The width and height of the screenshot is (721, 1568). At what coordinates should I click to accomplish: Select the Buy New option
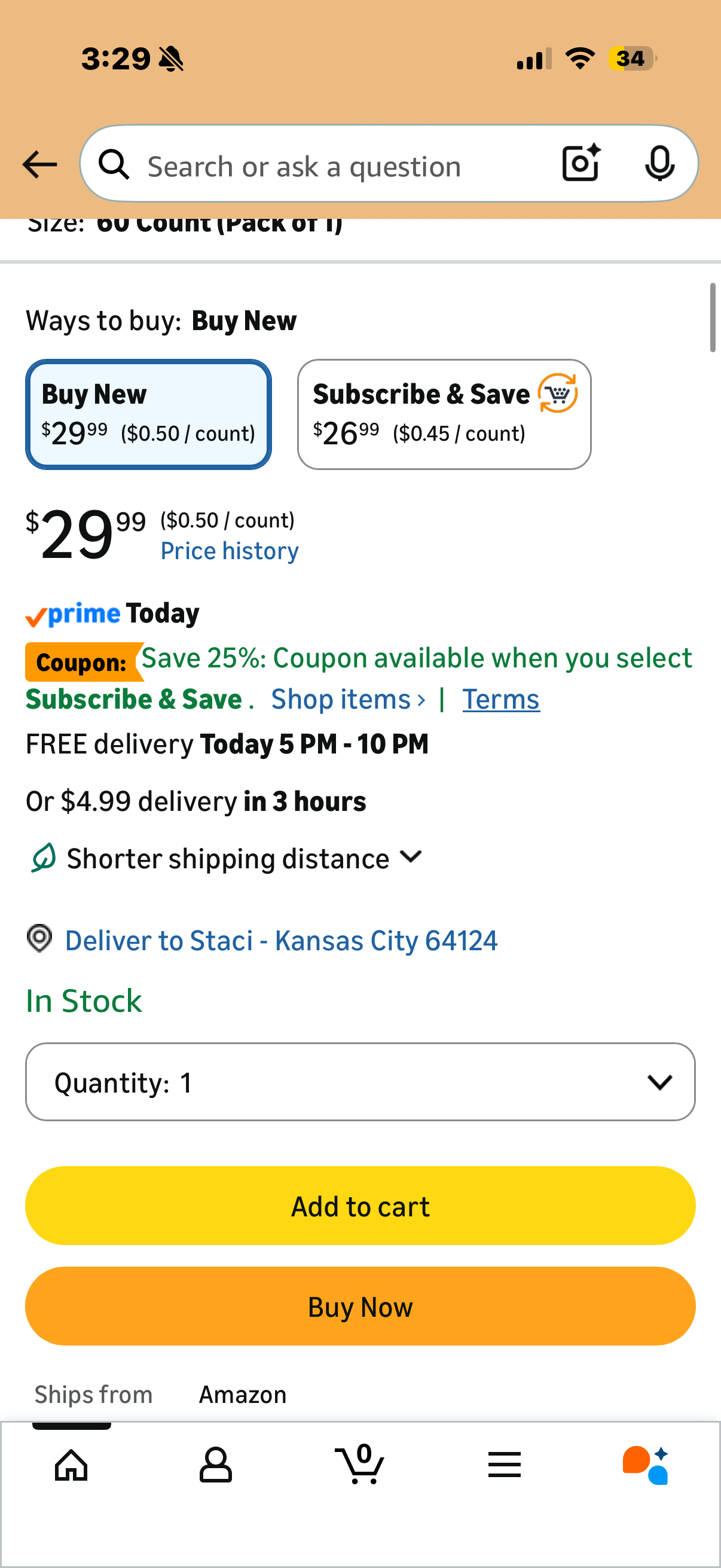[x=148, y=414]
